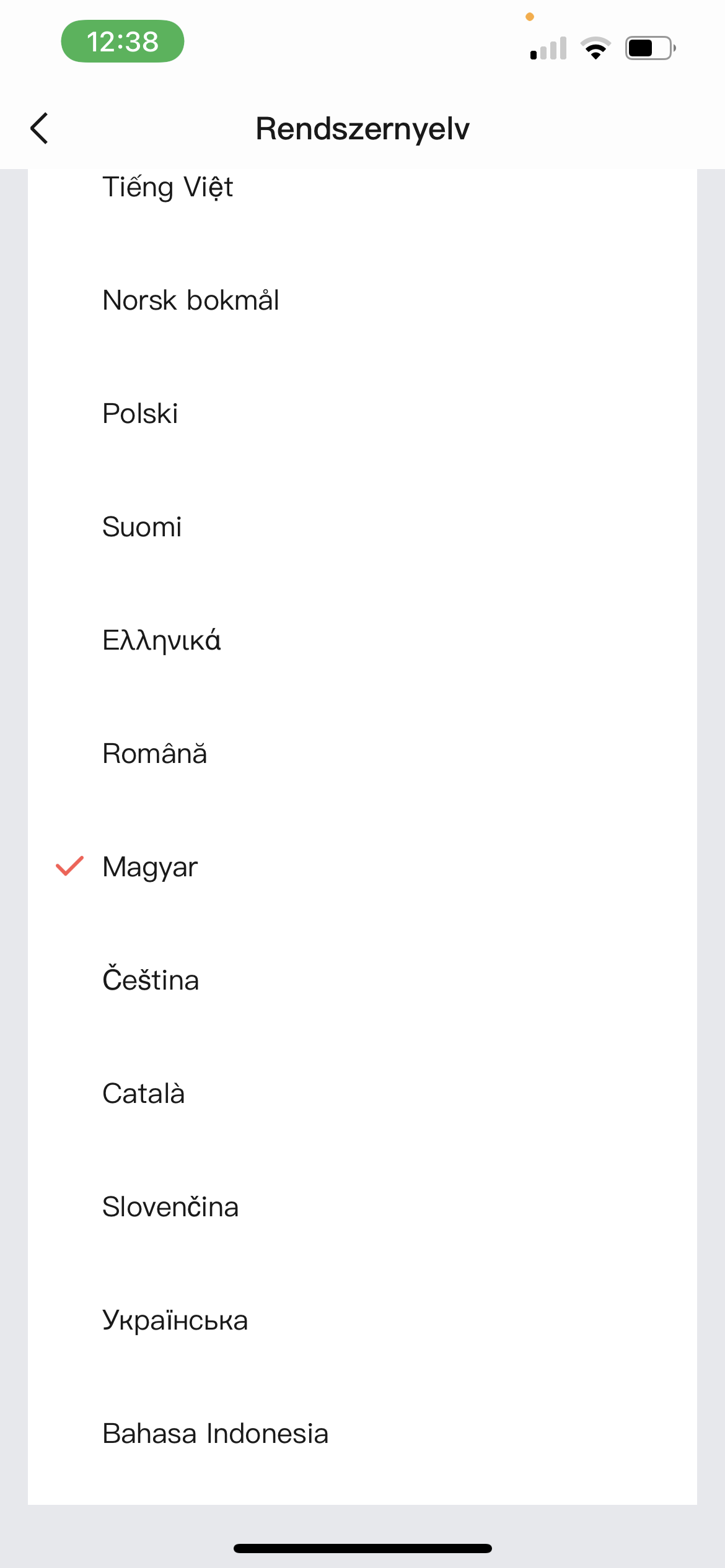
Task: Tap the battery status icon
Action: coord(649,48)
